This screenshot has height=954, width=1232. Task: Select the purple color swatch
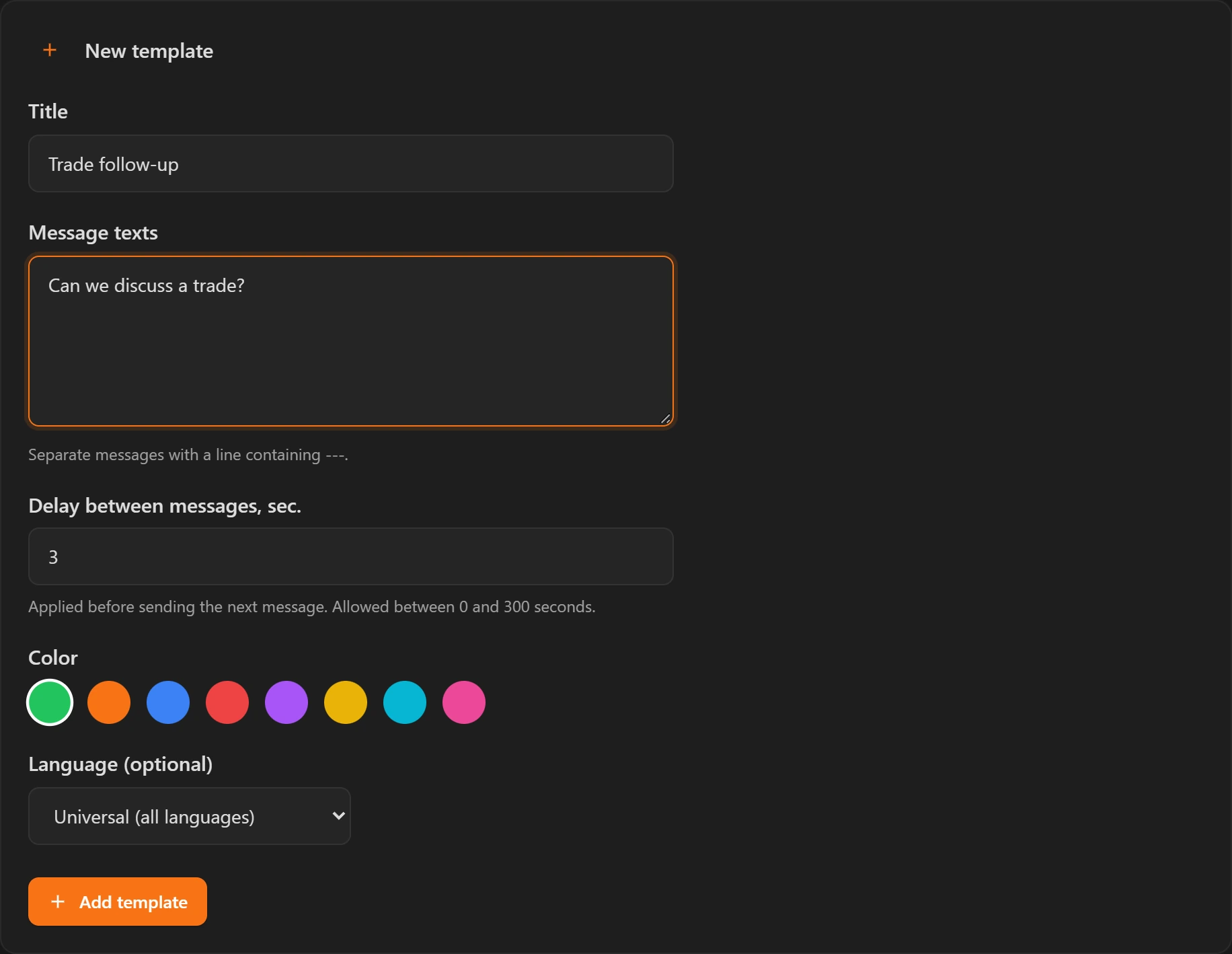click(286, 702)
